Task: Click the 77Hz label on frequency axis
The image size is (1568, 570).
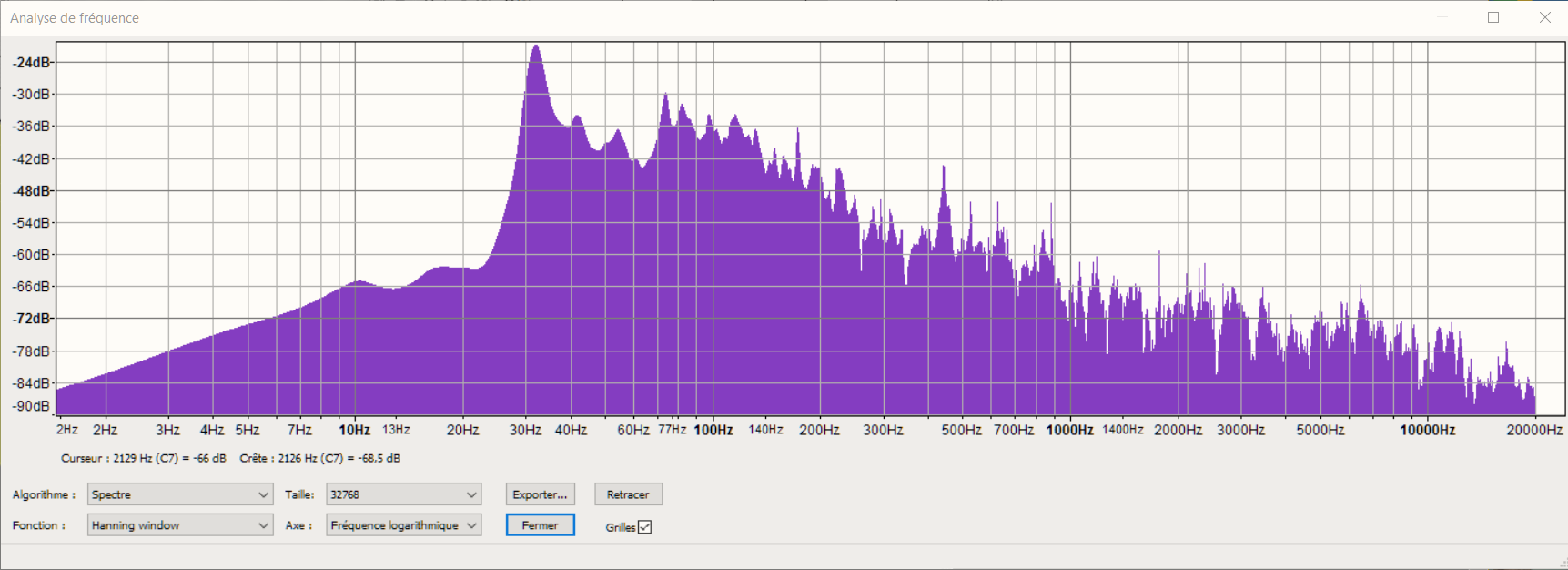Action: pos(672,430)
